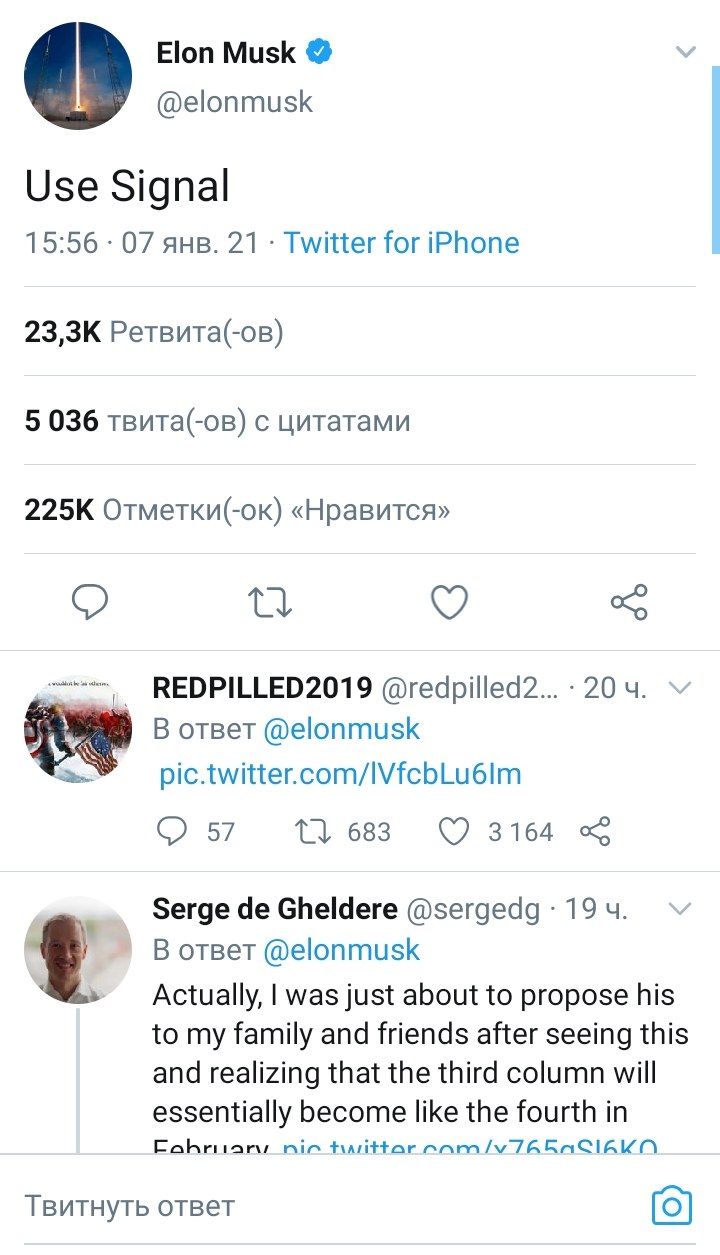View the 225K likes list
720x1255 pixels.
coord(237,510)
